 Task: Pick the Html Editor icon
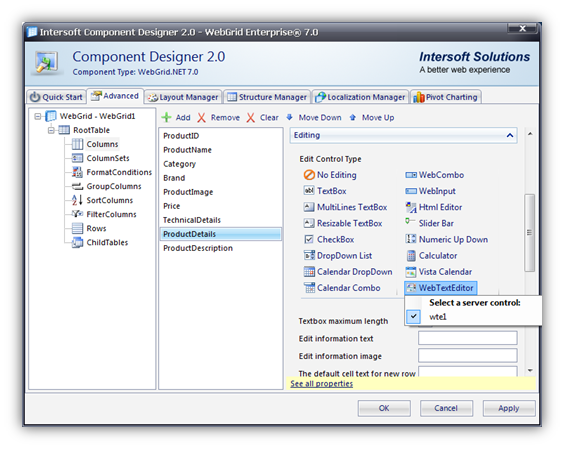coord(411,207)
